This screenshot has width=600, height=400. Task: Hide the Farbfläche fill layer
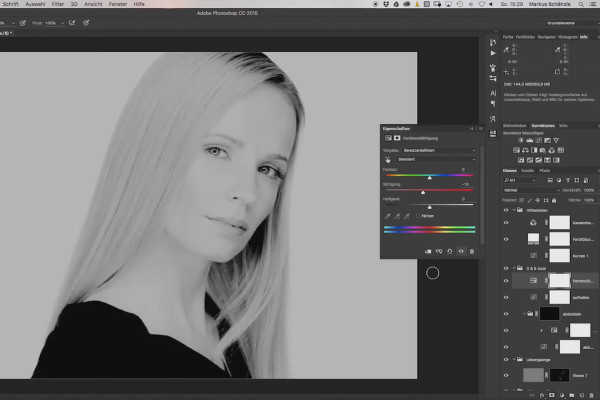pyautogui.click(x=506, y=239)
